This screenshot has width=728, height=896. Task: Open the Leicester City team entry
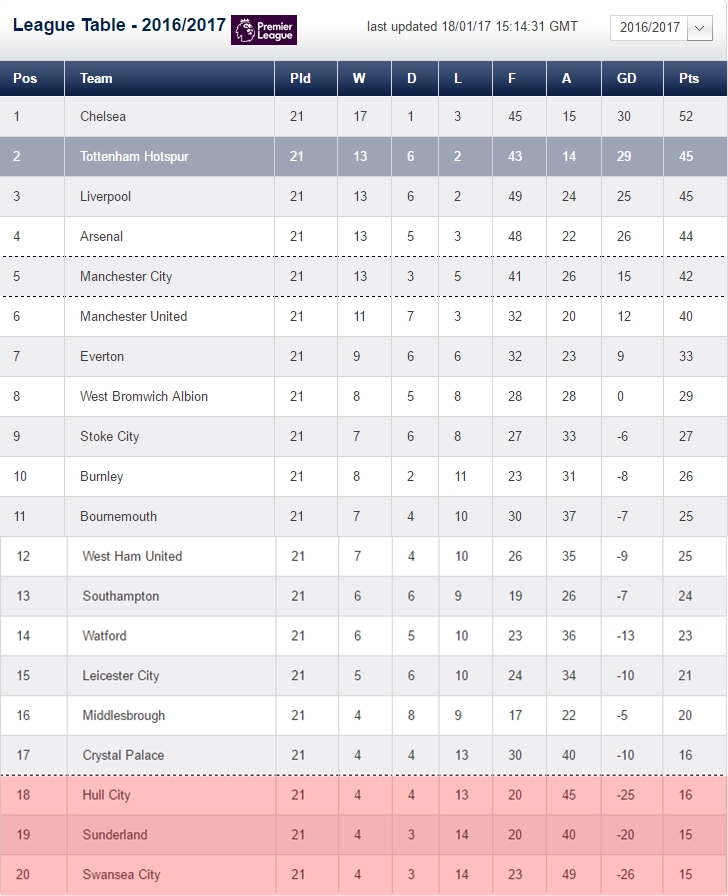121,676
